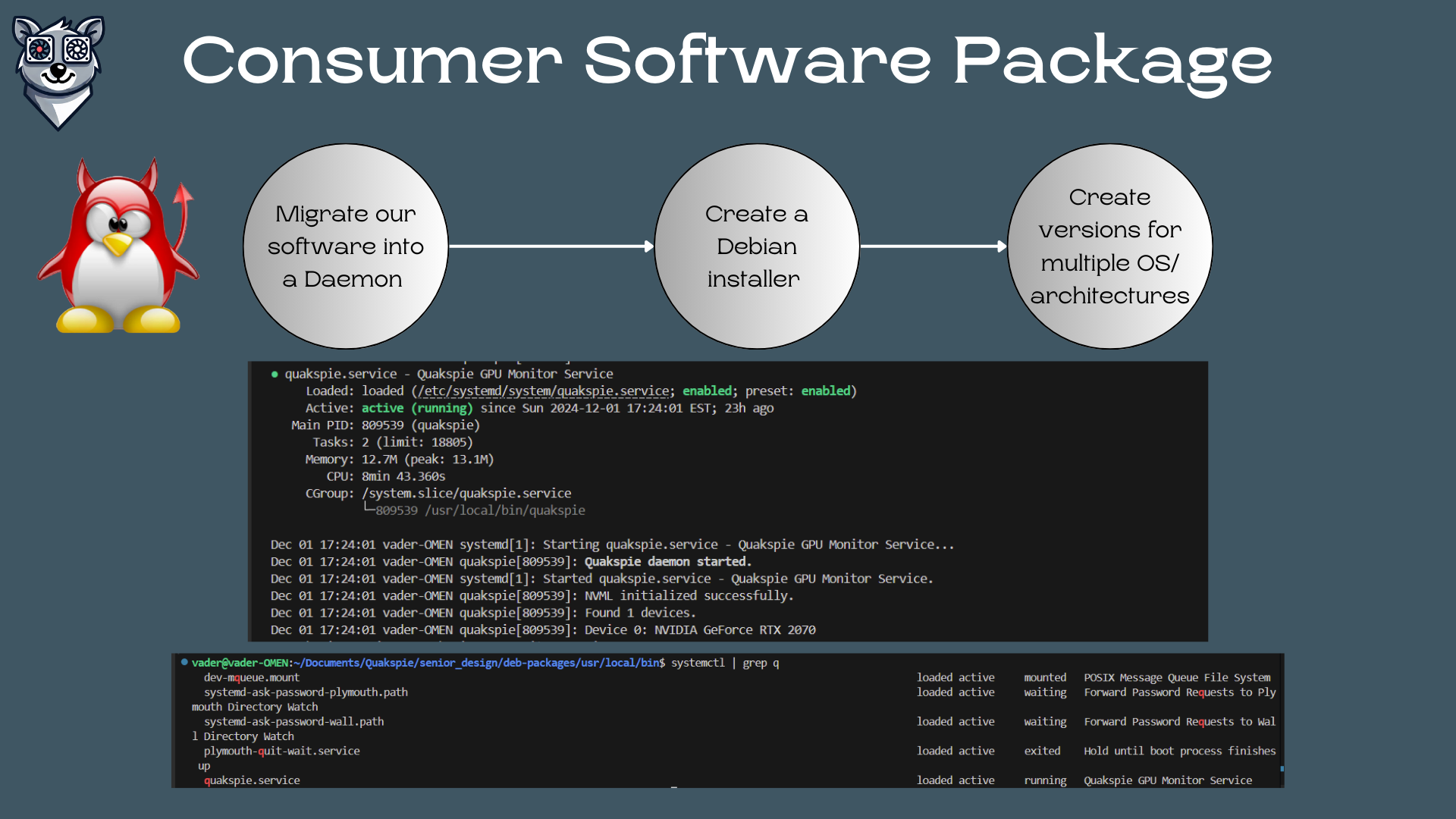
Task: Click the terminal scrollbar marker at right edge
Action: [x=1282, y=769]
